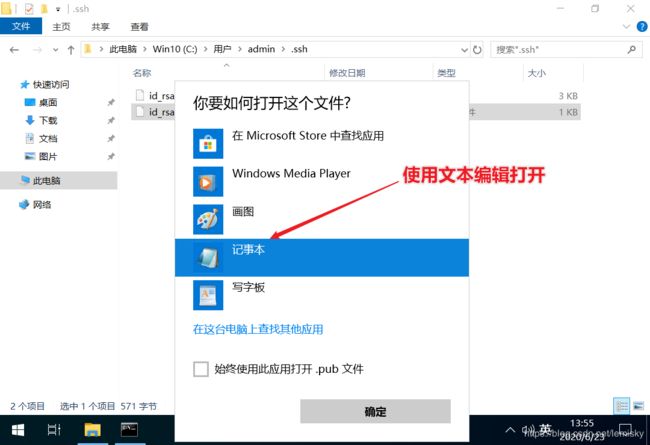
Task: Switch to the 共享 (Share) ribbon tab
Action: (x=100, y=27)
